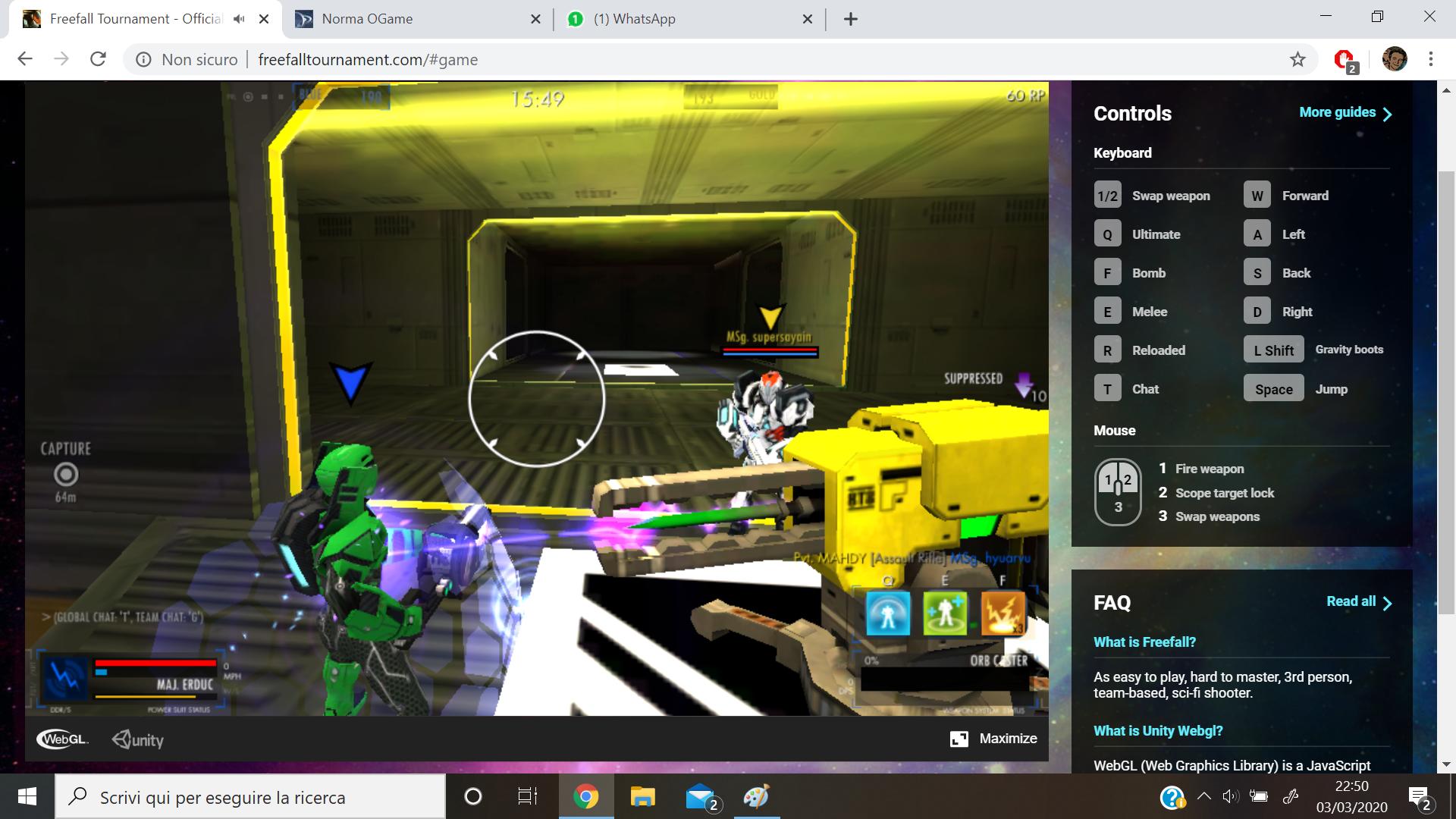Open the Windows Start menu
The image size is (1456, 819).
tap(27, 797)
